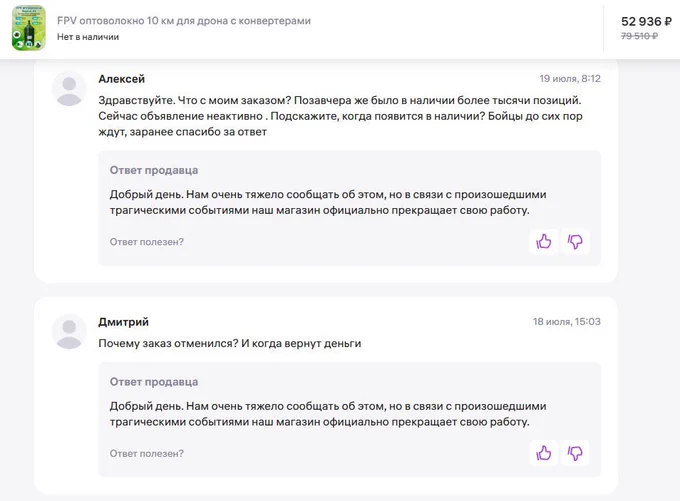
Task: Open the FPV optical fiber product thumbnail
Action: (x=29, y=28)
